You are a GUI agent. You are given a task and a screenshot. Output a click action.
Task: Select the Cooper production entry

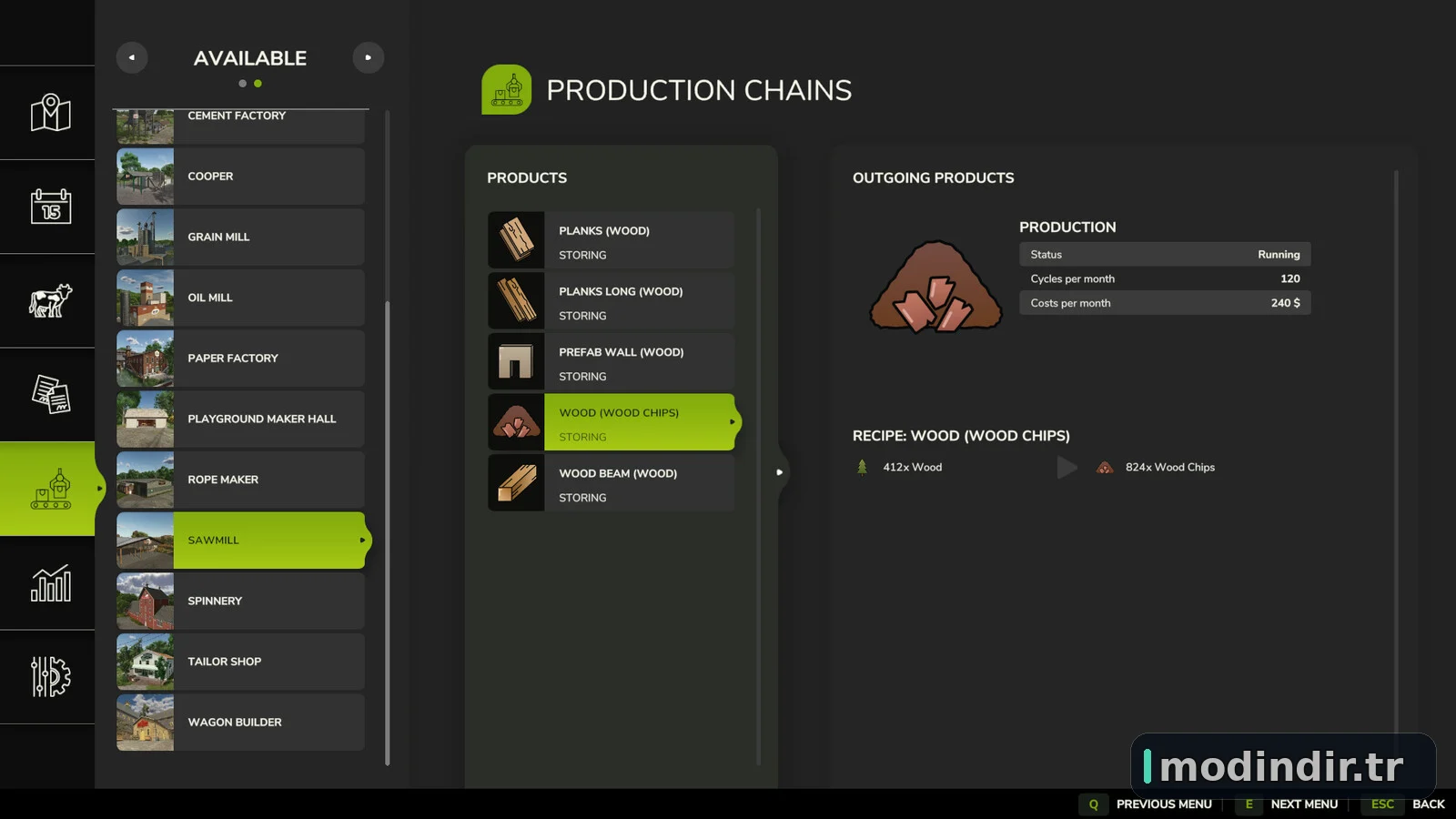pos(240,177)
